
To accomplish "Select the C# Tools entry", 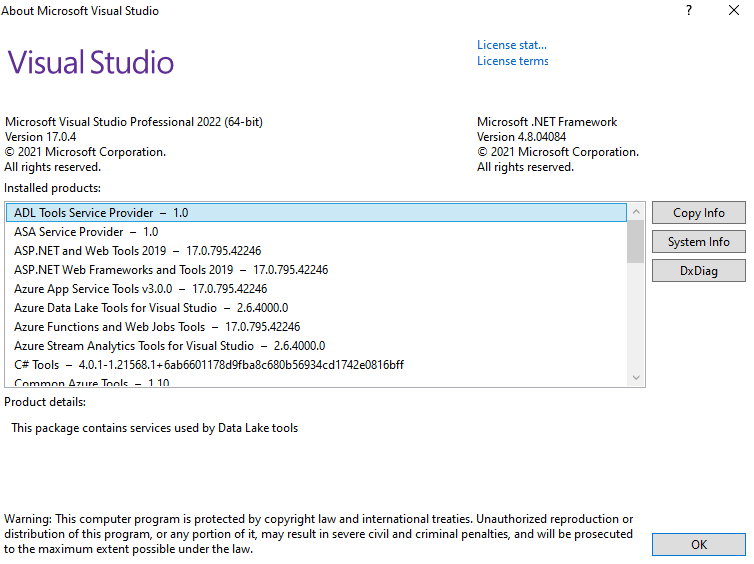I will pos(316,364).
